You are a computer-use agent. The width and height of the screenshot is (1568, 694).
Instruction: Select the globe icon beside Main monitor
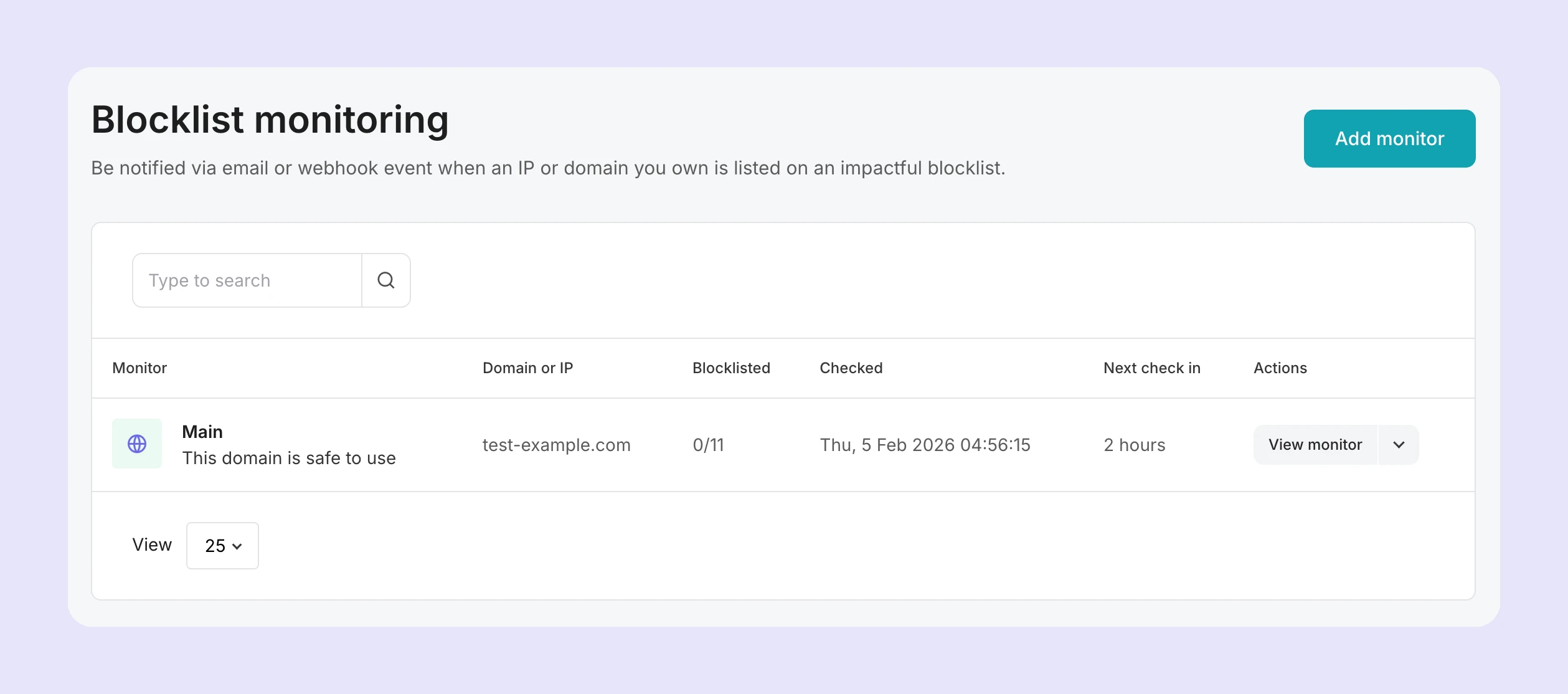click(136, 444)
